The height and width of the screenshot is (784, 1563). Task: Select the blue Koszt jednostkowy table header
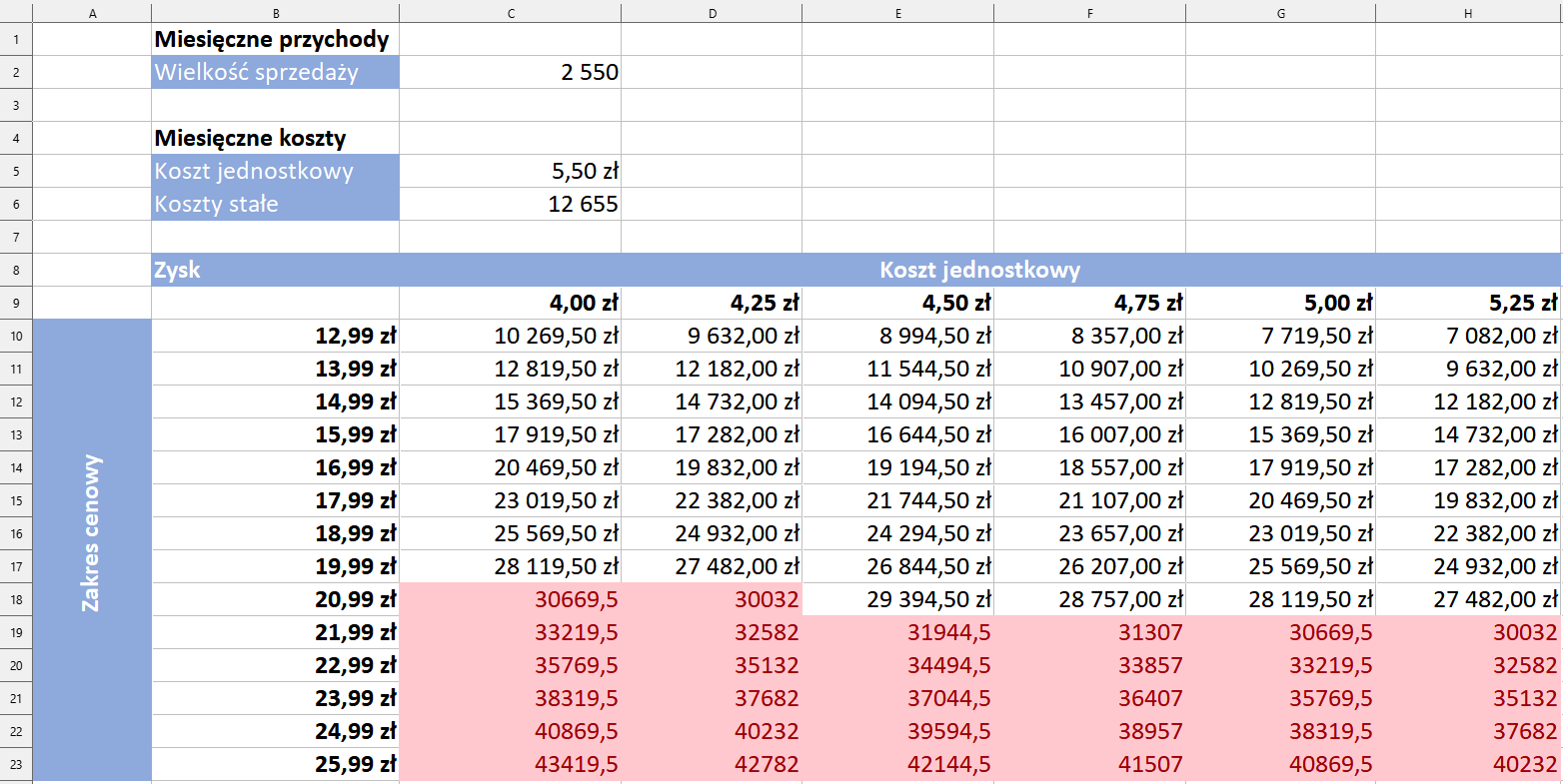(979, 270)
